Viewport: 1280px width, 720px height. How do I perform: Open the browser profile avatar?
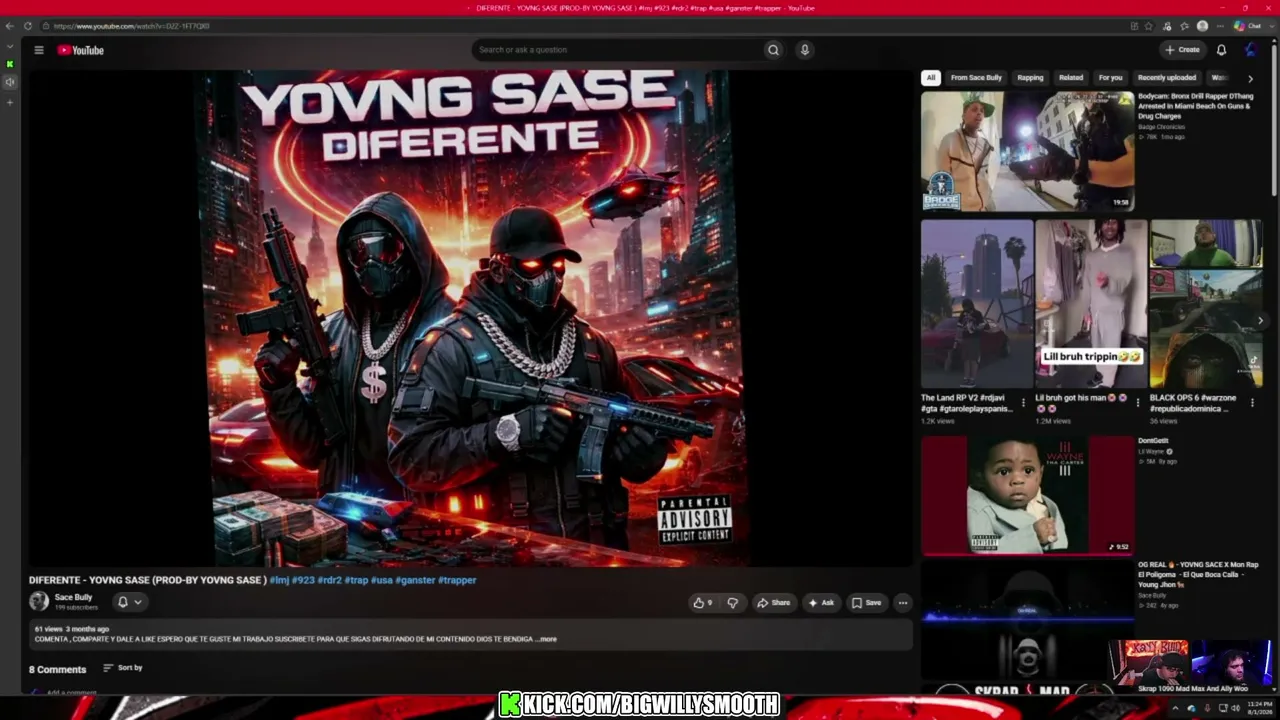(x=1202, y=26)
